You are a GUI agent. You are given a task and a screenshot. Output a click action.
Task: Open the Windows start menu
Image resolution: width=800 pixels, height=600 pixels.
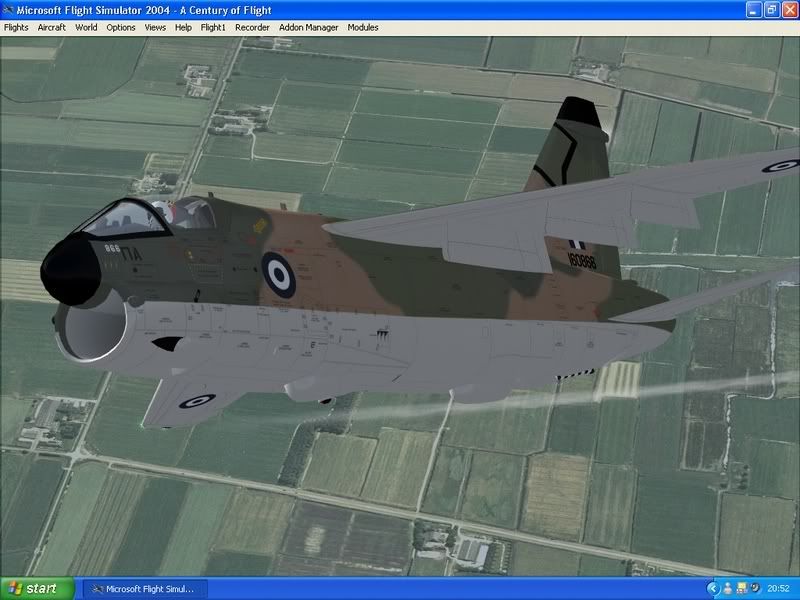coord(36,589)
